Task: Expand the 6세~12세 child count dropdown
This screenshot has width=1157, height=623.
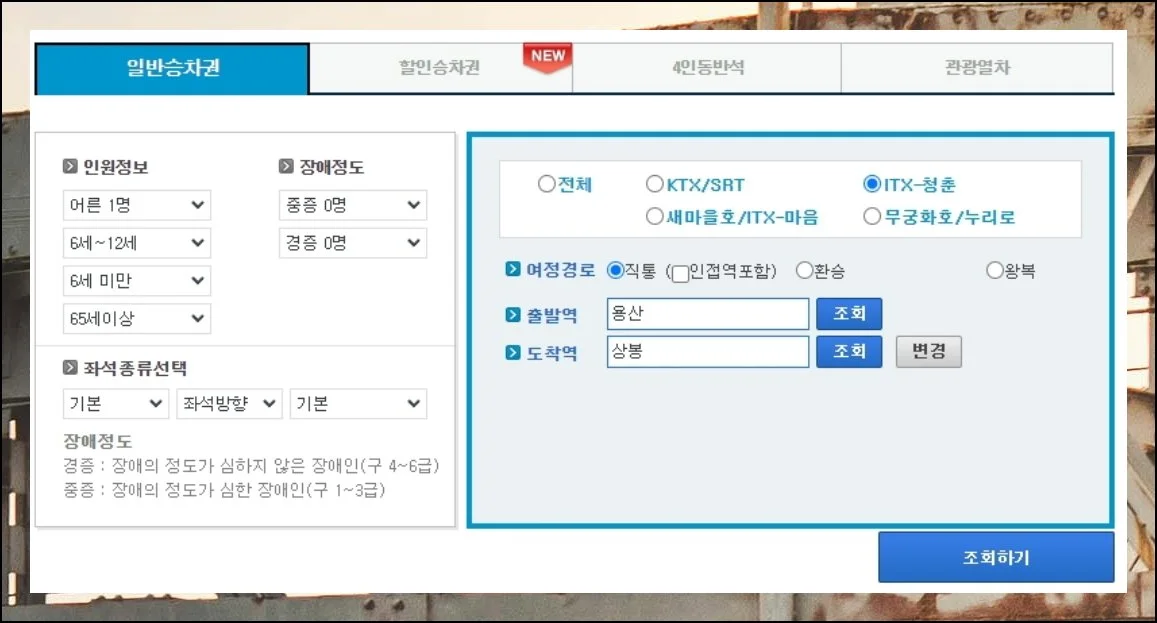Action: [x=136, y=243]
